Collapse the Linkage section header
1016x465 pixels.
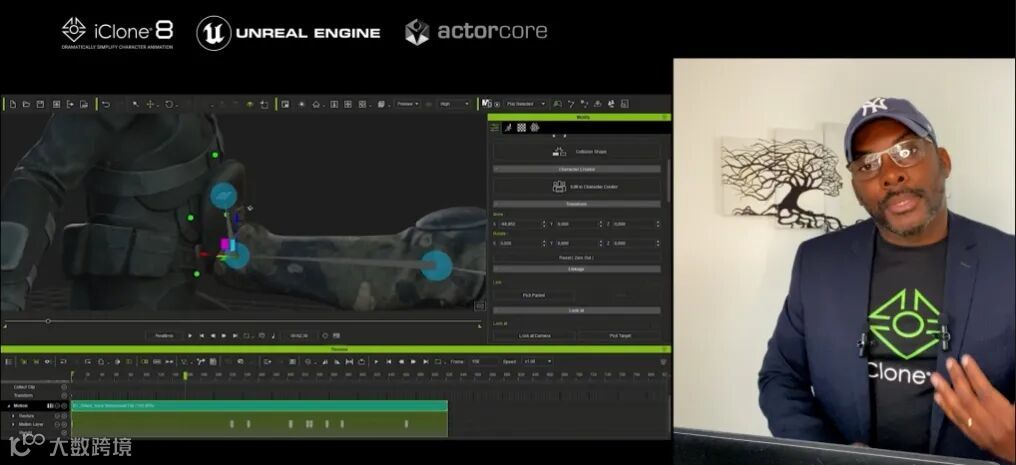pyautogui.click(x=577, y=269)
